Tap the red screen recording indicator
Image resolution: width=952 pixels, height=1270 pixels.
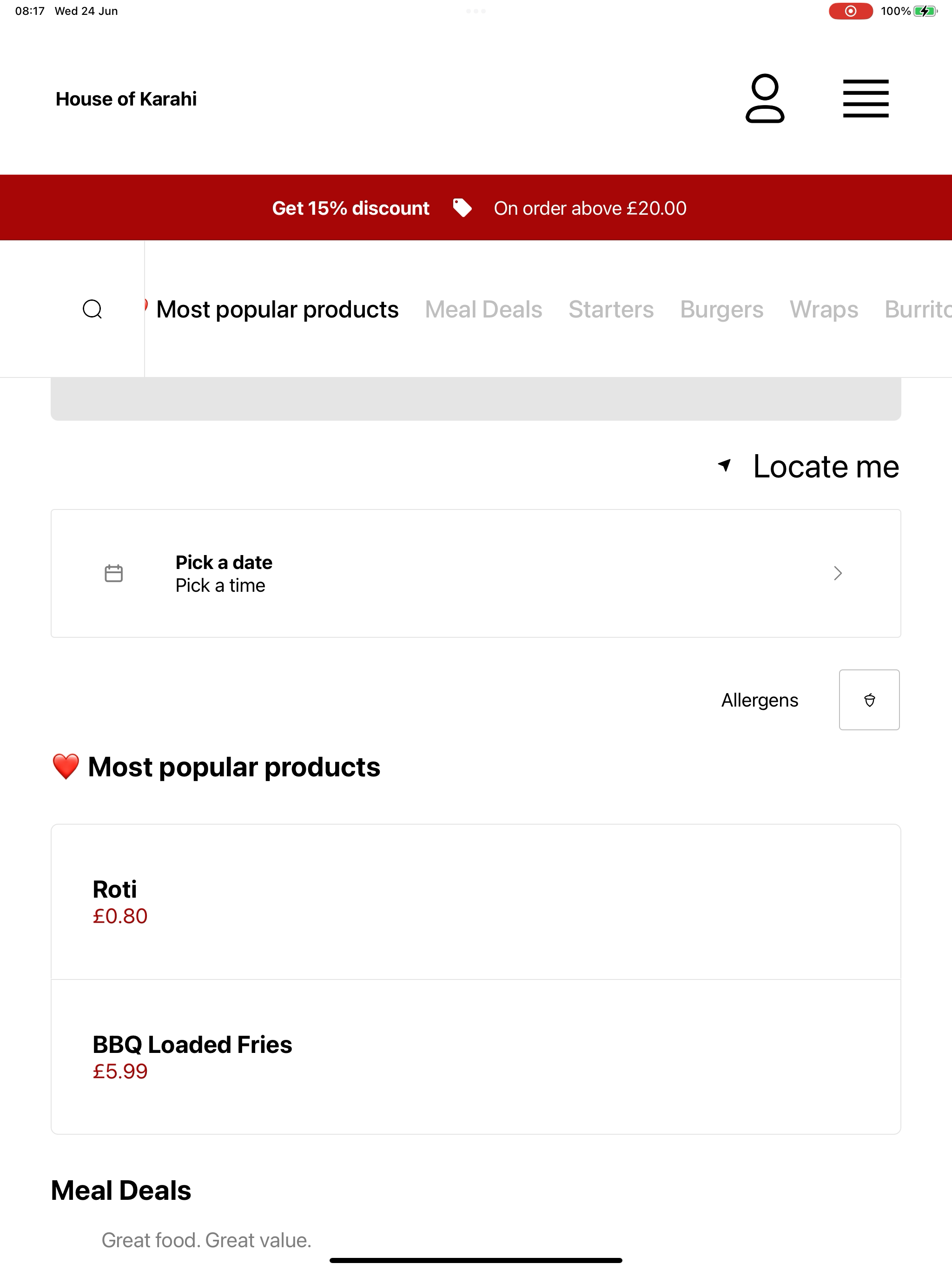pos(850,11)
